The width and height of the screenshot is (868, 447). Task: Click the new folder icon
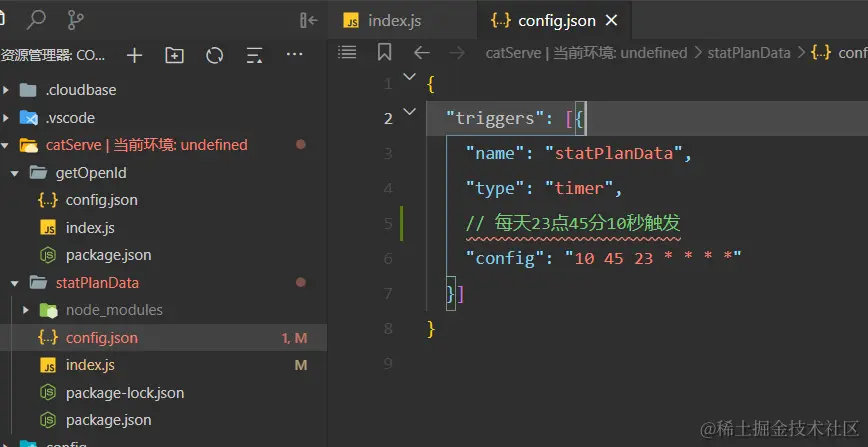pyautogui.click(x=174, y=55)
